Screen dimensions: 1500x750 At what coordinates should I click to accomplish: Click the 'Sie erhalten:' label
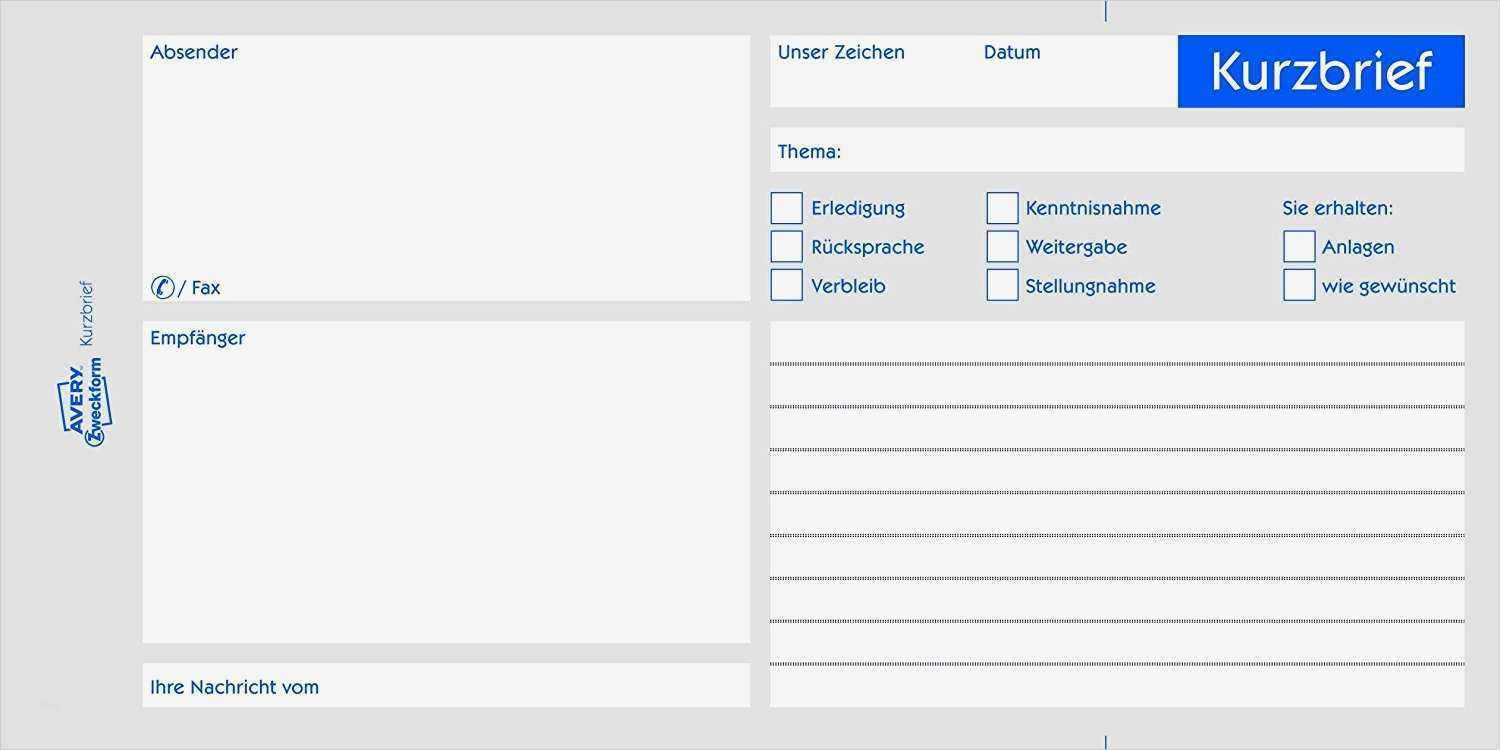pos(1337,208)
